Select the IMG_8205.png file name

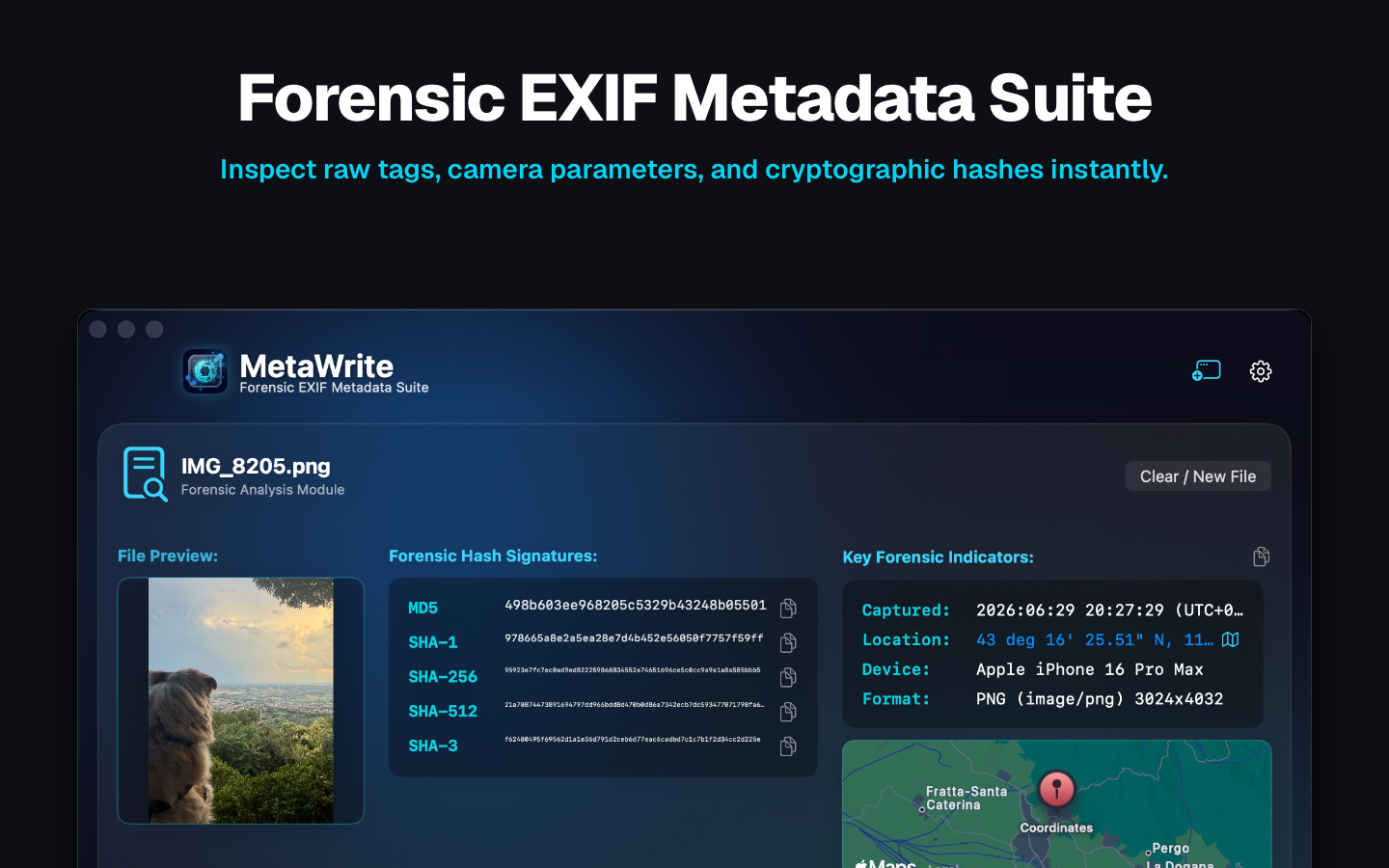tap(256, 466)
